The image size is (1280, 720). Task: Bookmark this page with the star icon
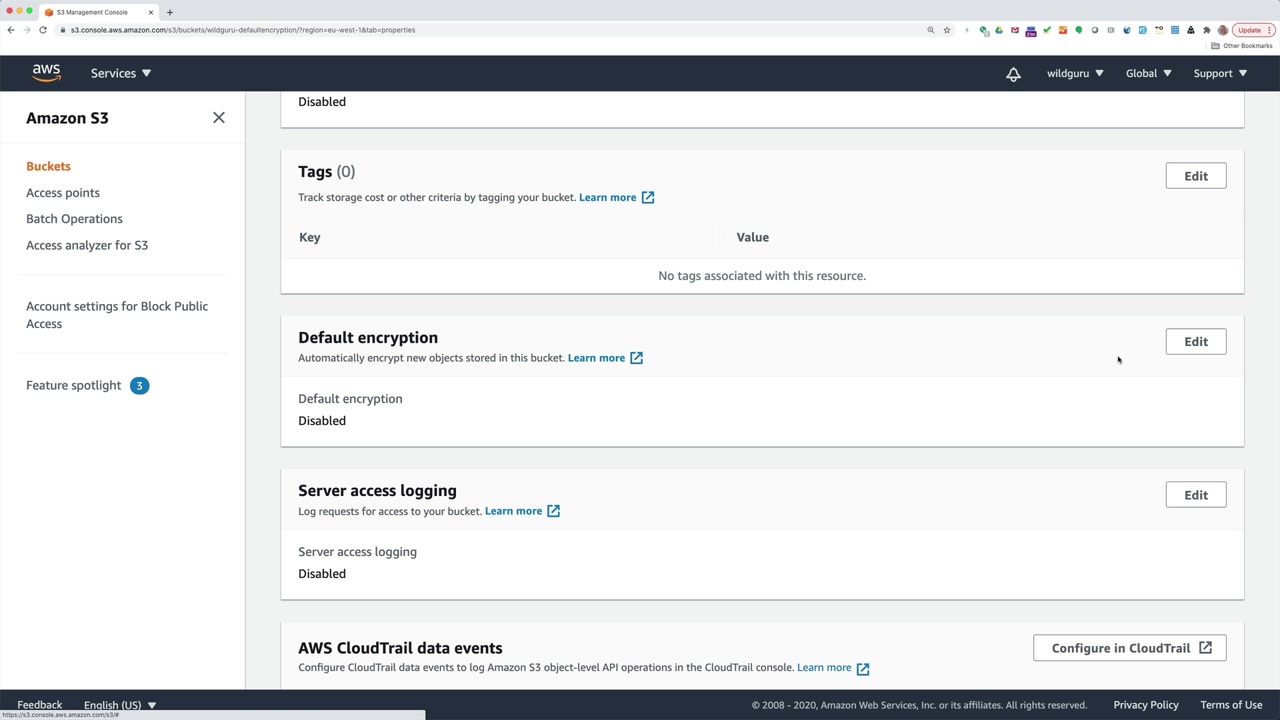pyautogui.click(x=947, y=30)
